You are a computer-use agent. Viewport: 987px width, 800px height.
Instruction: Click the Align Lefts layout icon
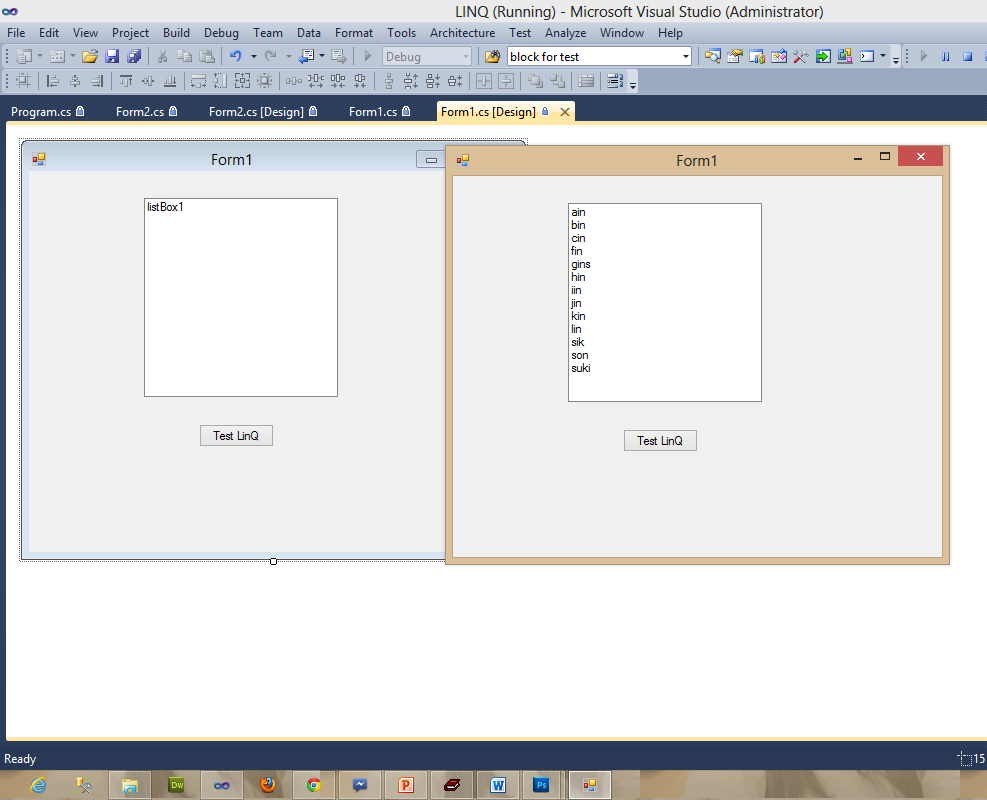[x=51, y=82]
